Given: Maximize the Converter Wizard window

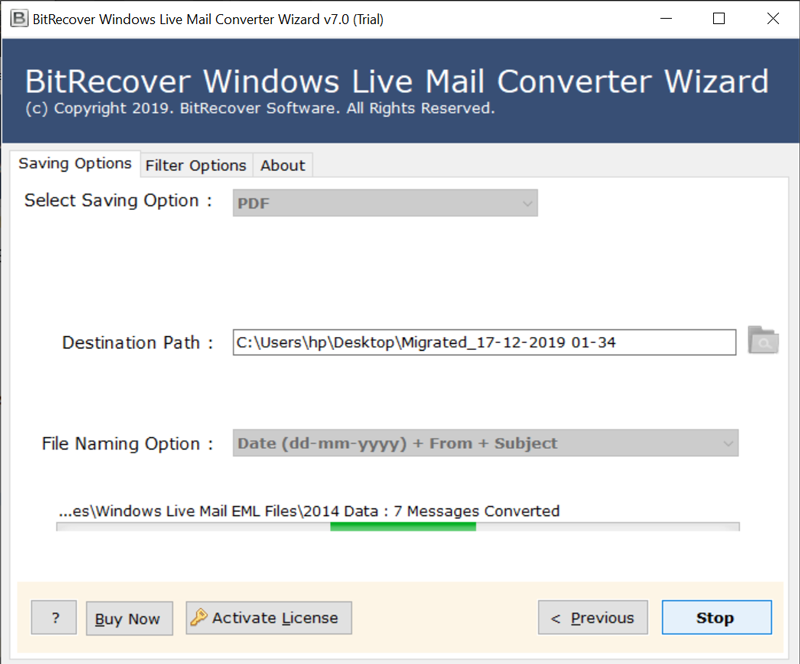Looking at the screenshot, I should (719, 19).
